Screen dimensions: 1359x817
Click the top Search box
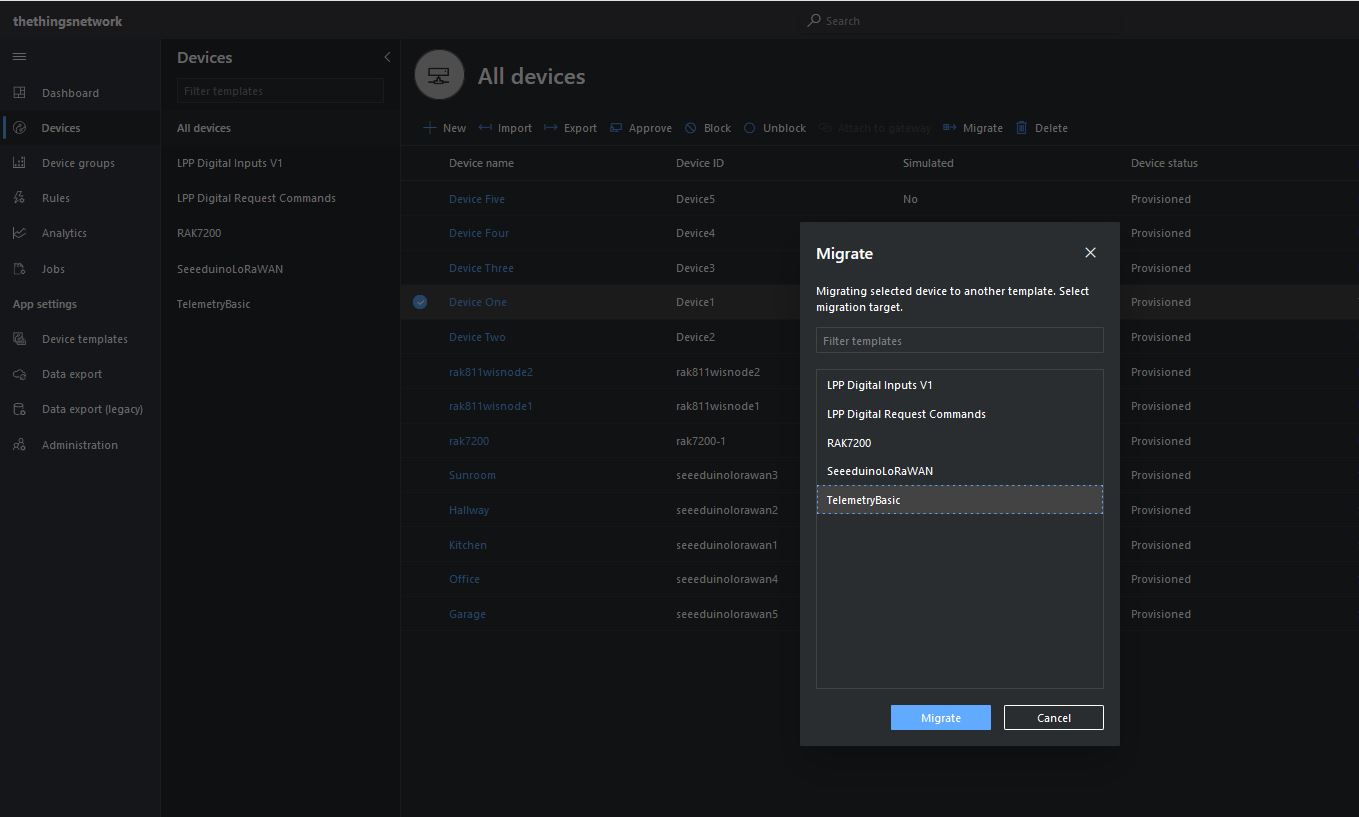click(842, 21)
